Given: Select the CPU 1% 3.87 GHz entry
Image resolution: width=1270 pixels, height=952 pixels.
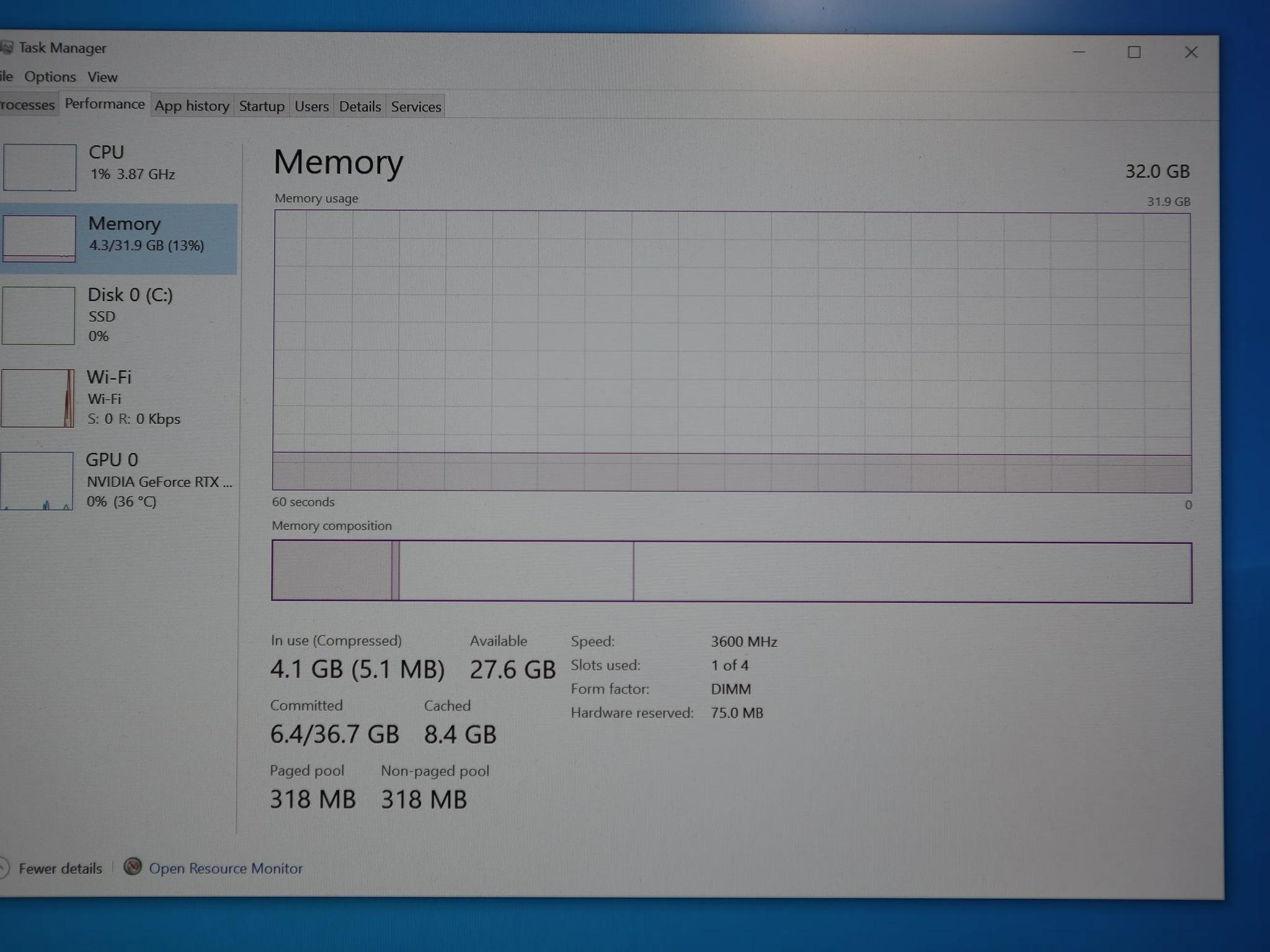Looking at the screenshot, I should [119, 167].
